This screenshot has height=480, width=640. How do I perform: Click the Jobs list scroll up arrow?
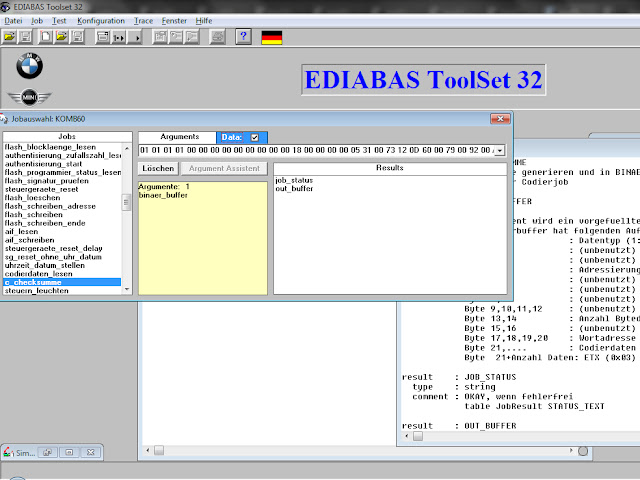pyautogui.click(x=127, y=148)
